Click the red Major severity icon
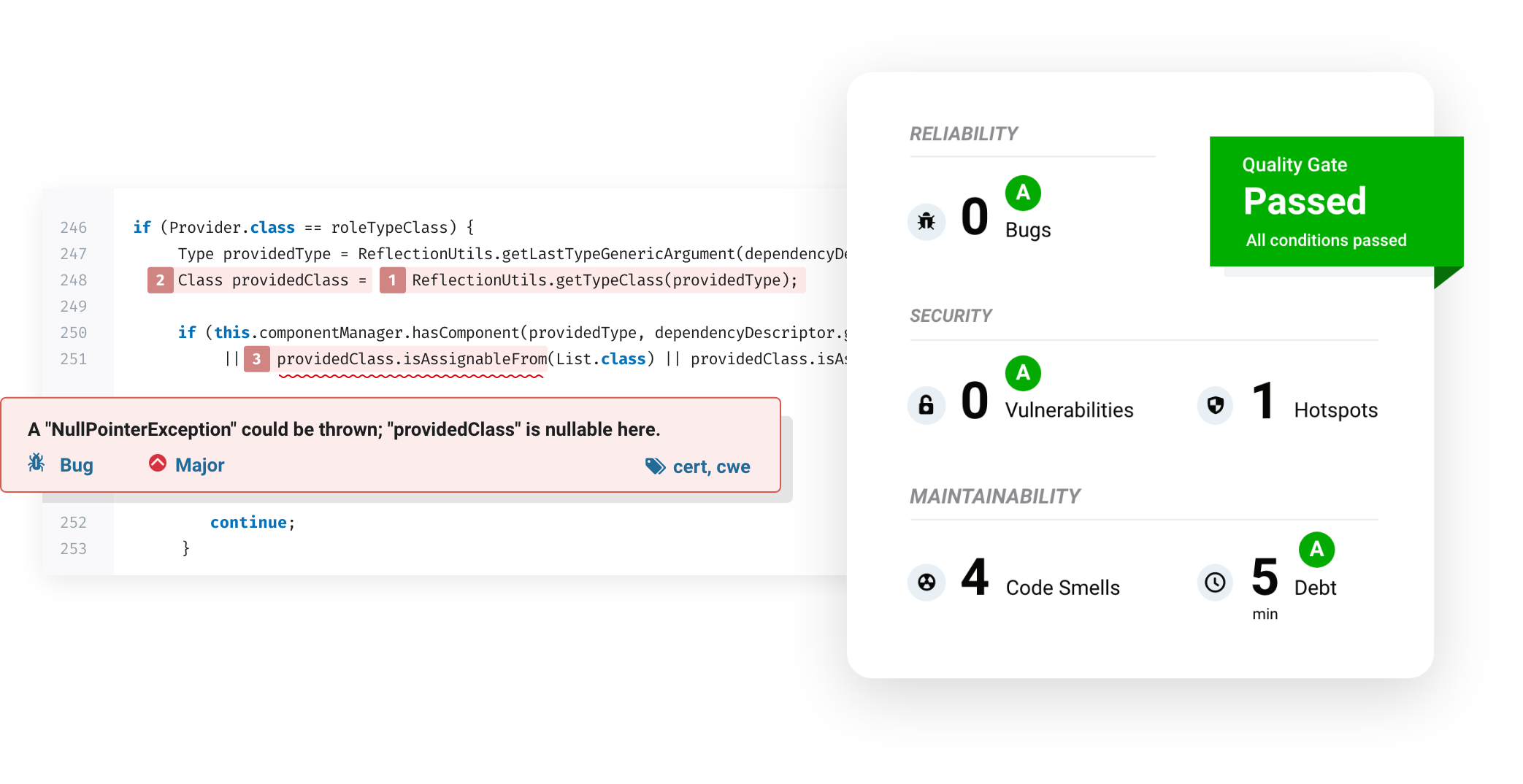This screenshot has width=1523, height=784. point(157,463)
